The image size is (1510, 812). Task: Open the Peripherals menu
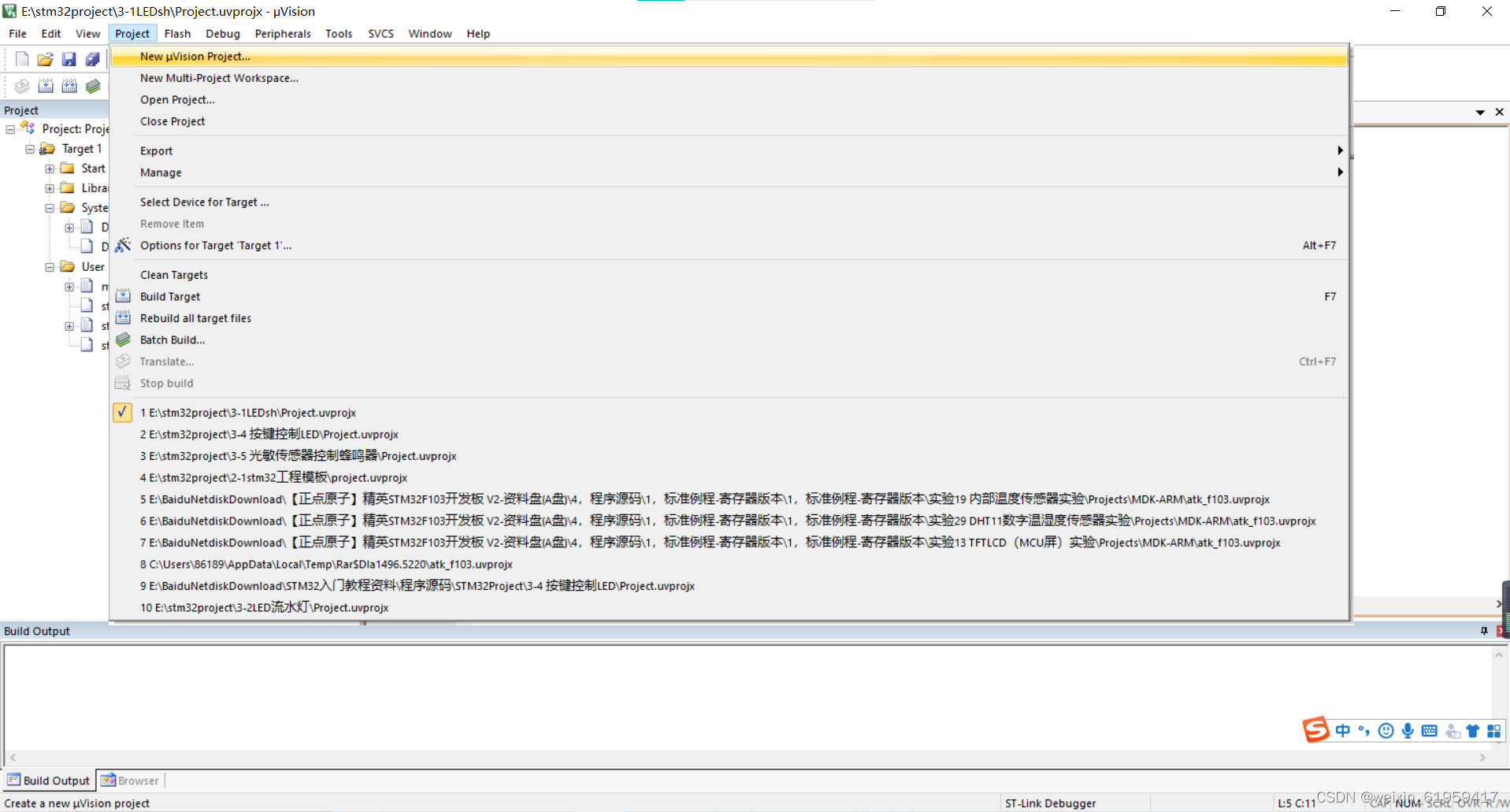click(283, 33)
